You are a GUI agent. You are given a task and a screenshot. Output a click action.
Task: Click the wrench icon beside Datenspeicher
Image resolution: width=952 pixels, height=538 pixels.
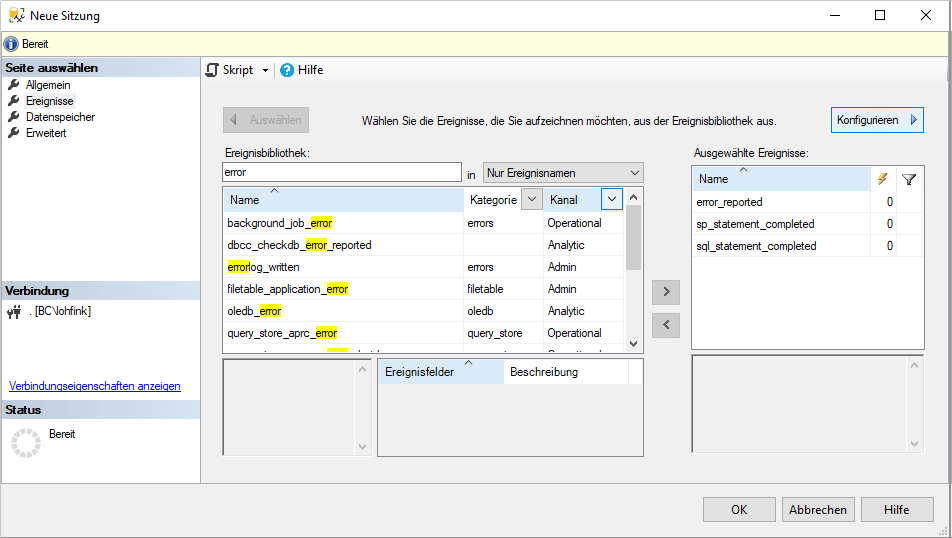pyautogui.click(x=13, y=116)
